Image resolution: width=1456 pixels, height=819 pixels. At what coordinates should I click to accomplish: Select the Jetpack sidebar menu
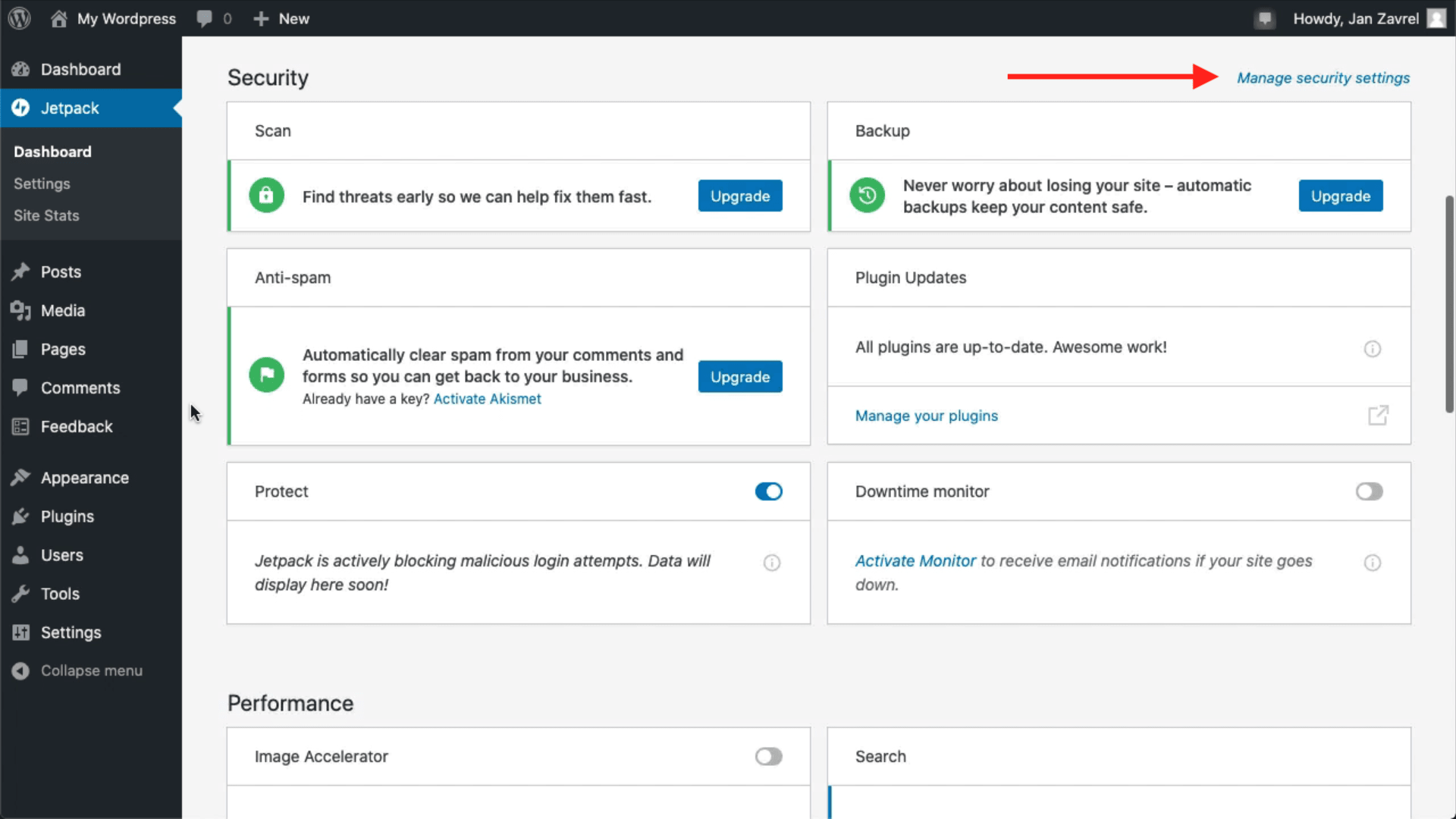click(91, 108)
